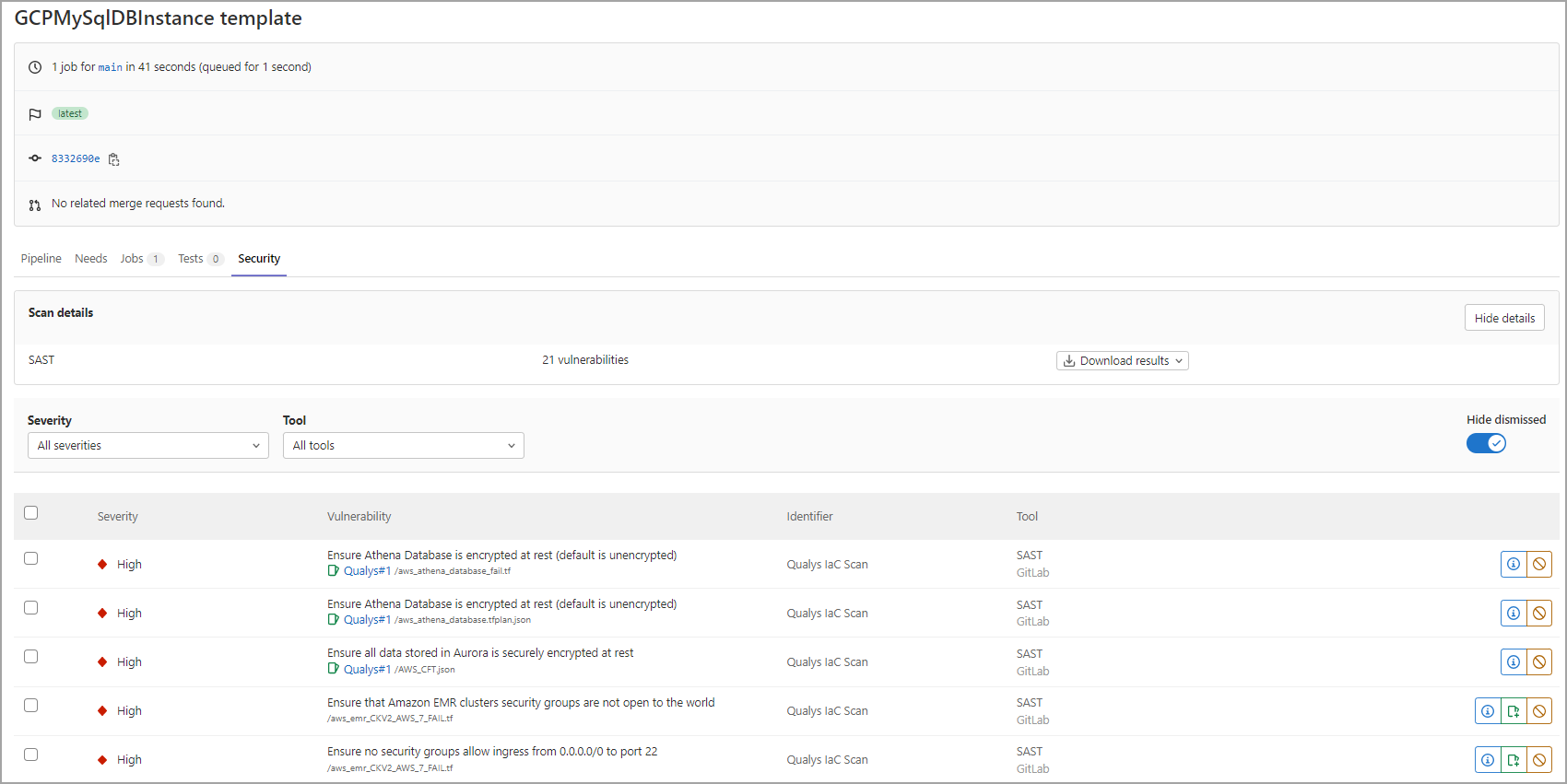Dismiss the Amazon EMR clusters vulnerability

coord(1539,710)
